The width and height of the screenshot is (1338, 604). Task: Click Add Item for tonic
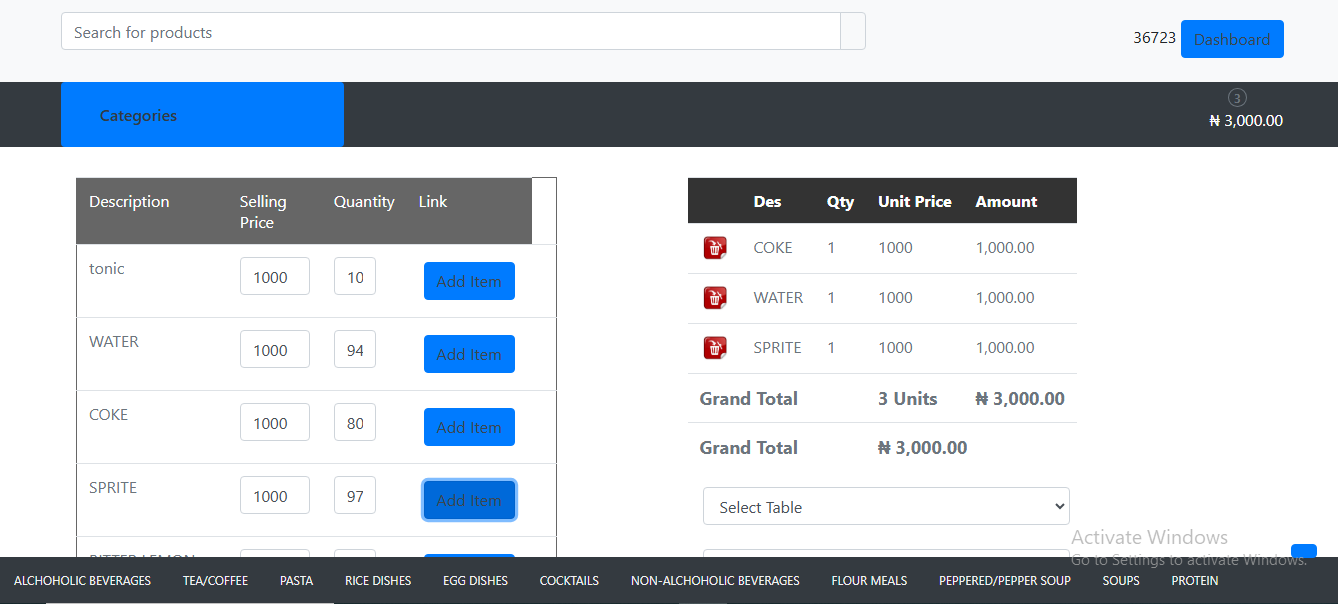(469, 281)
